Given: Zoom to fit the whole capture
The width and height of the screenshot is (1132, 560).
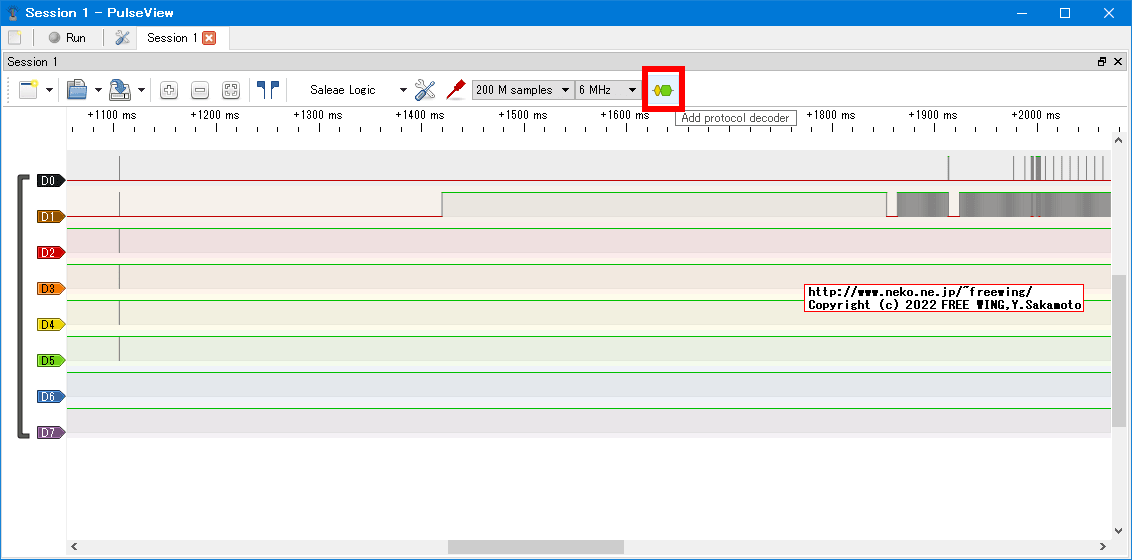Looking at the screenshot, I should pyautogui.click(x=230, y=90).
